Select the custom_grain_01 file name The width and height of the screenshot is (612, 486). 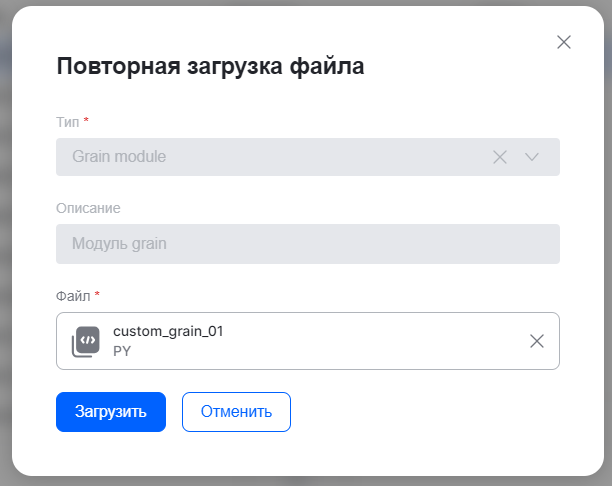(167, 331)
